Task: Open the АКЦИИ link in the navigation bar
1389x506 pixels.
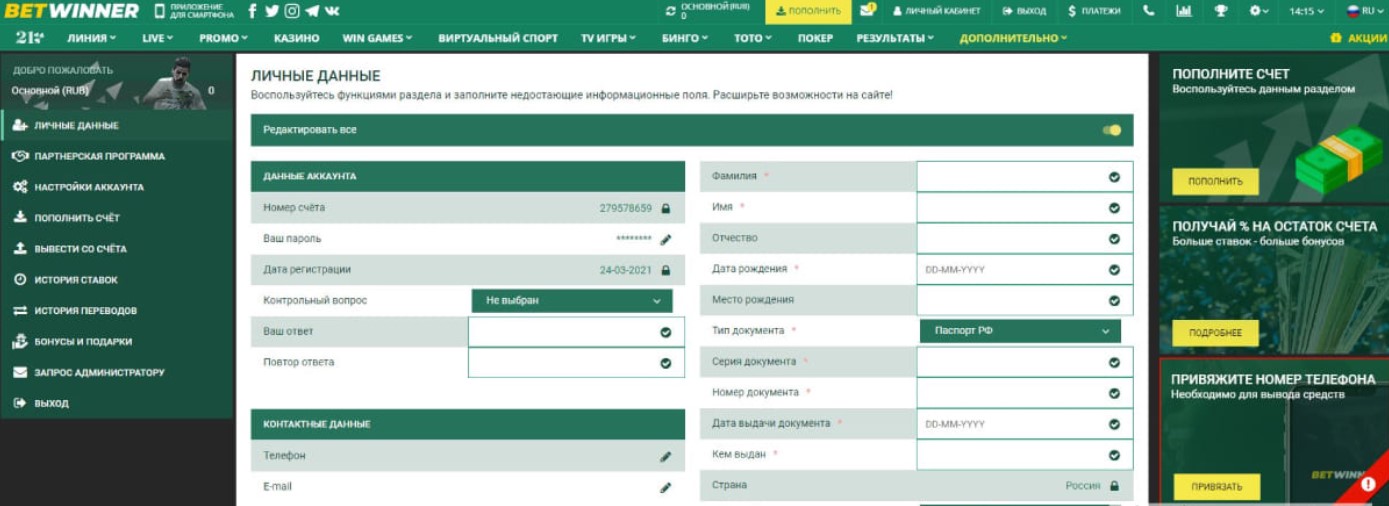Action: click(x=1359, y=38)
